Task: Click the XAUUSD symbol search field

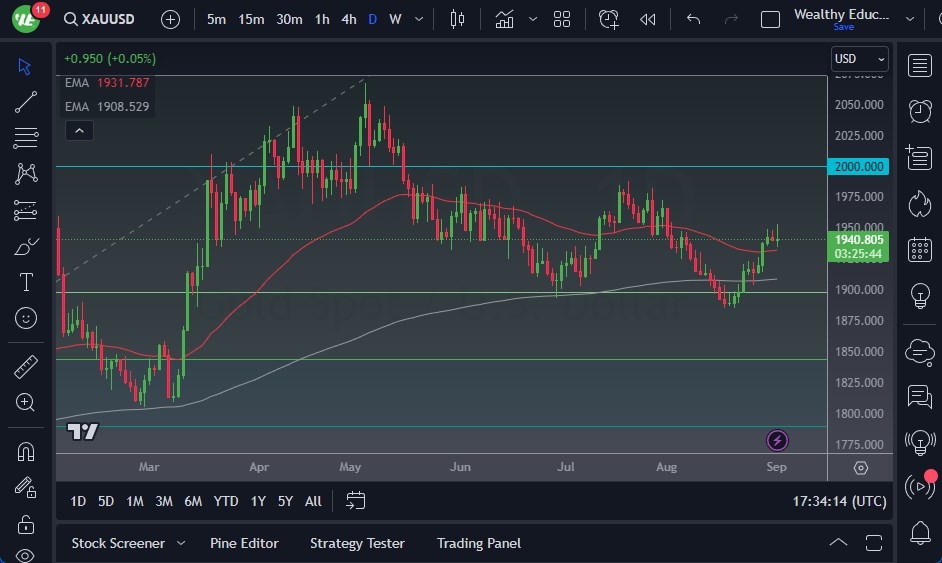Action: [103, 19]
